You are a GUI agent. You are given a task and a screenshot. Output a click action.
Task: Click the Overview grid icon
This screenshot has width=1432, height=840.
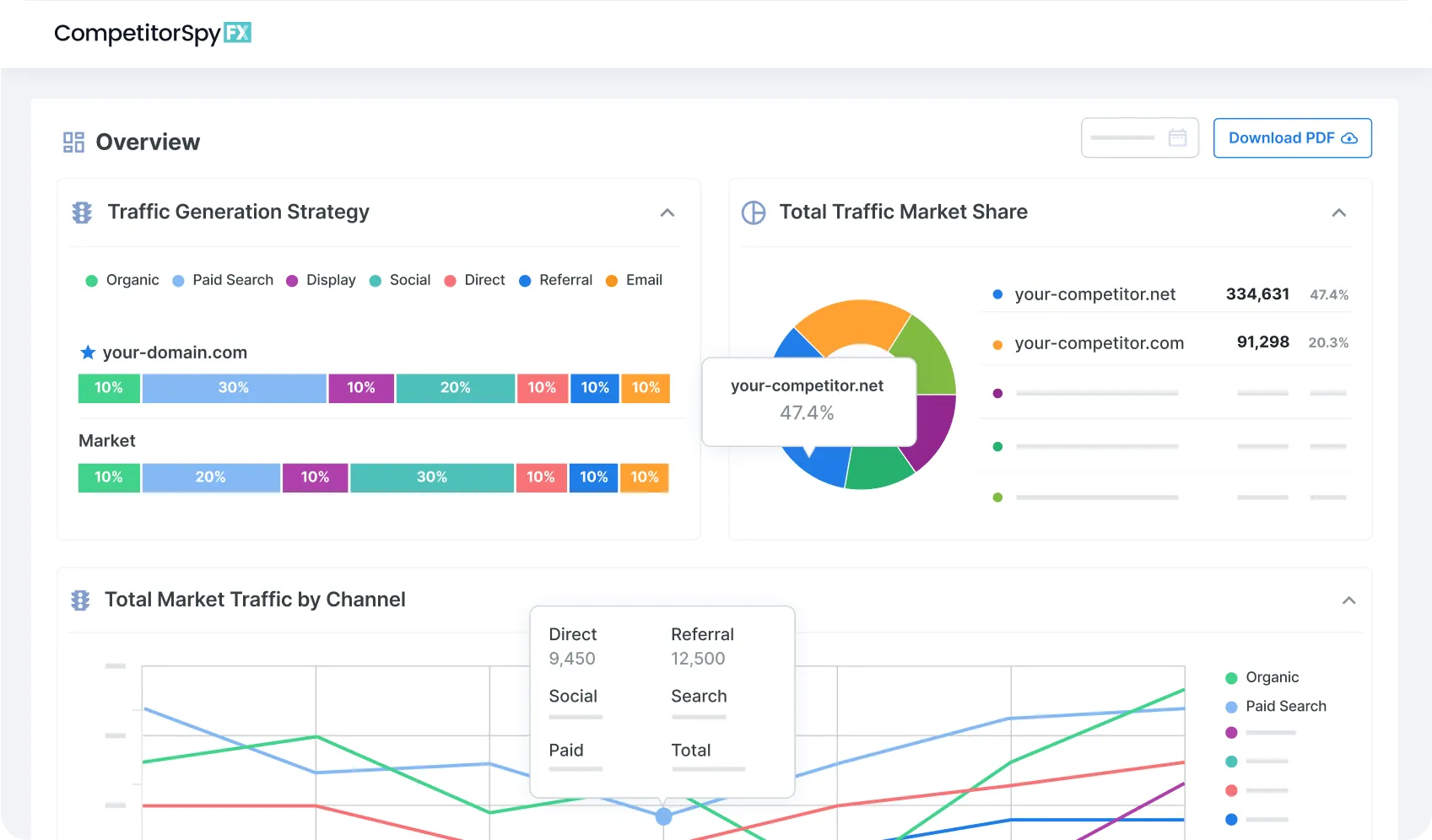tap(73, 142)
